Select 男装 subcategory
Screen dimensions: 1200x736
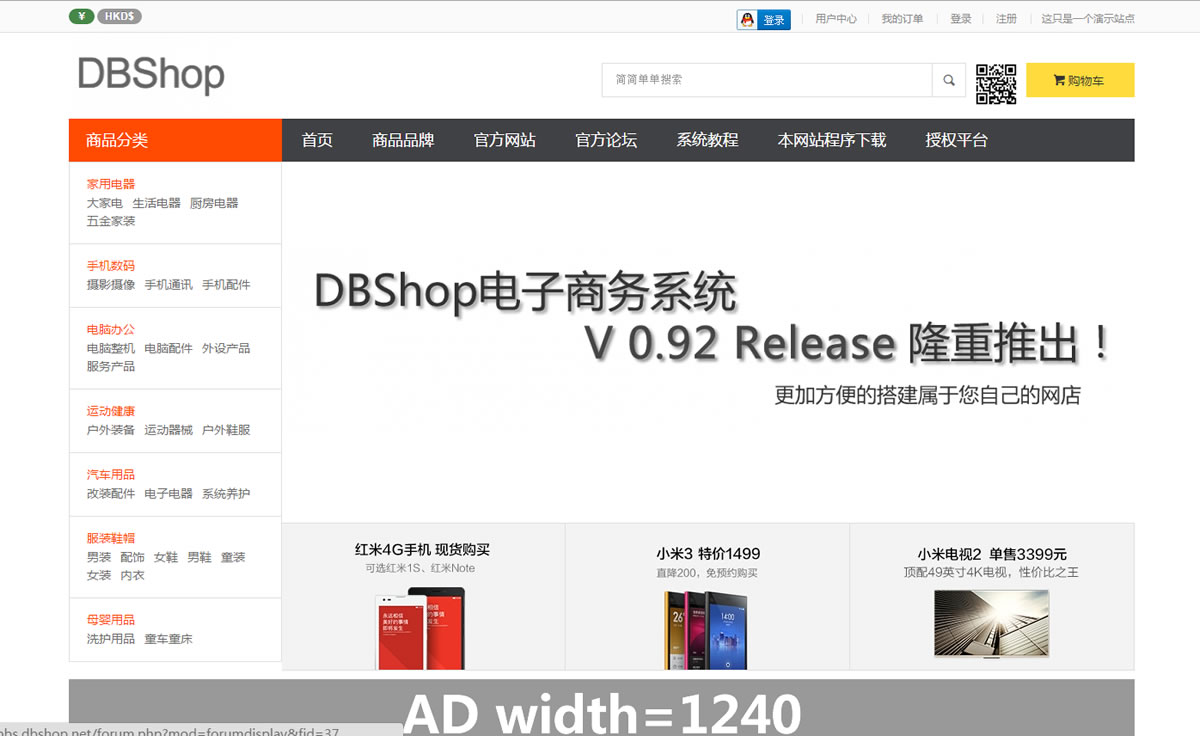[99, 557]
